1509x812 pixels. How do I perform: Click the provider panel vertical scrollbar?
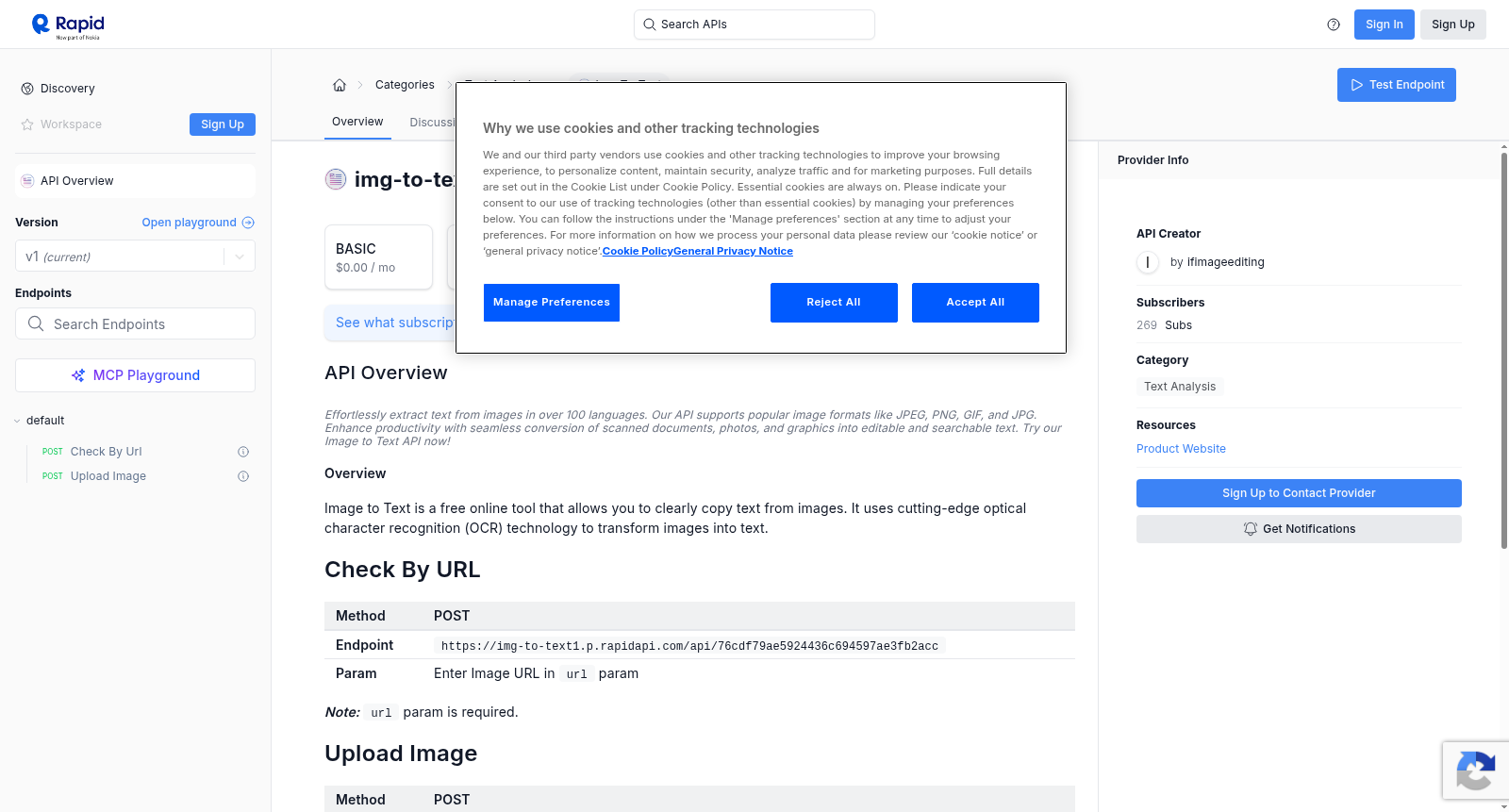[x=1504, y=349]
